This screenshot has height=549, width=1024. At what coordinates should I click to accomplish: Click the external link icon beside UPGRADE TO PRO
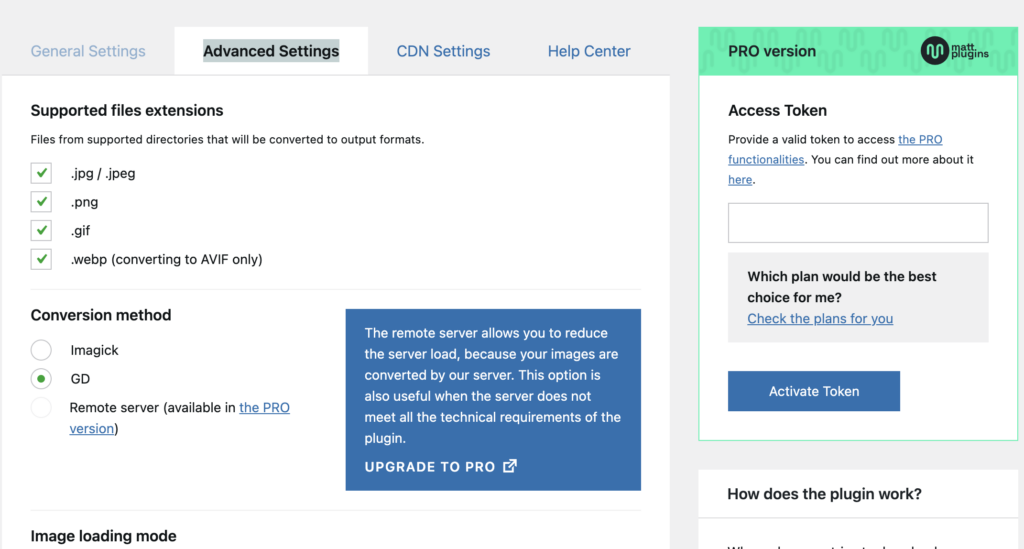510,466
